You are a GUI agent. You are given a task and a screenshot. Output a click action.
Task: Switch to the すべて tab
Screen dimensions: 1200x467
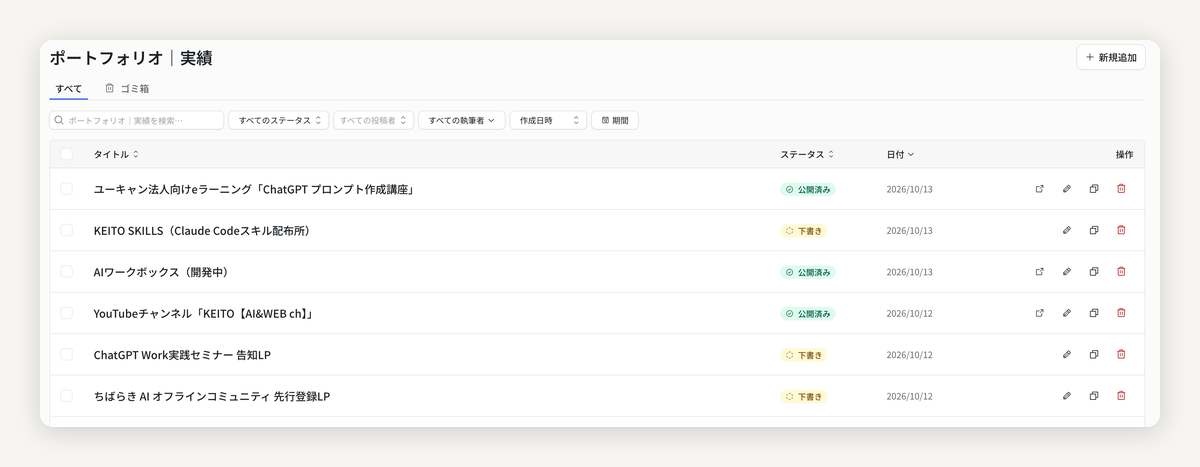coord(69,88)
